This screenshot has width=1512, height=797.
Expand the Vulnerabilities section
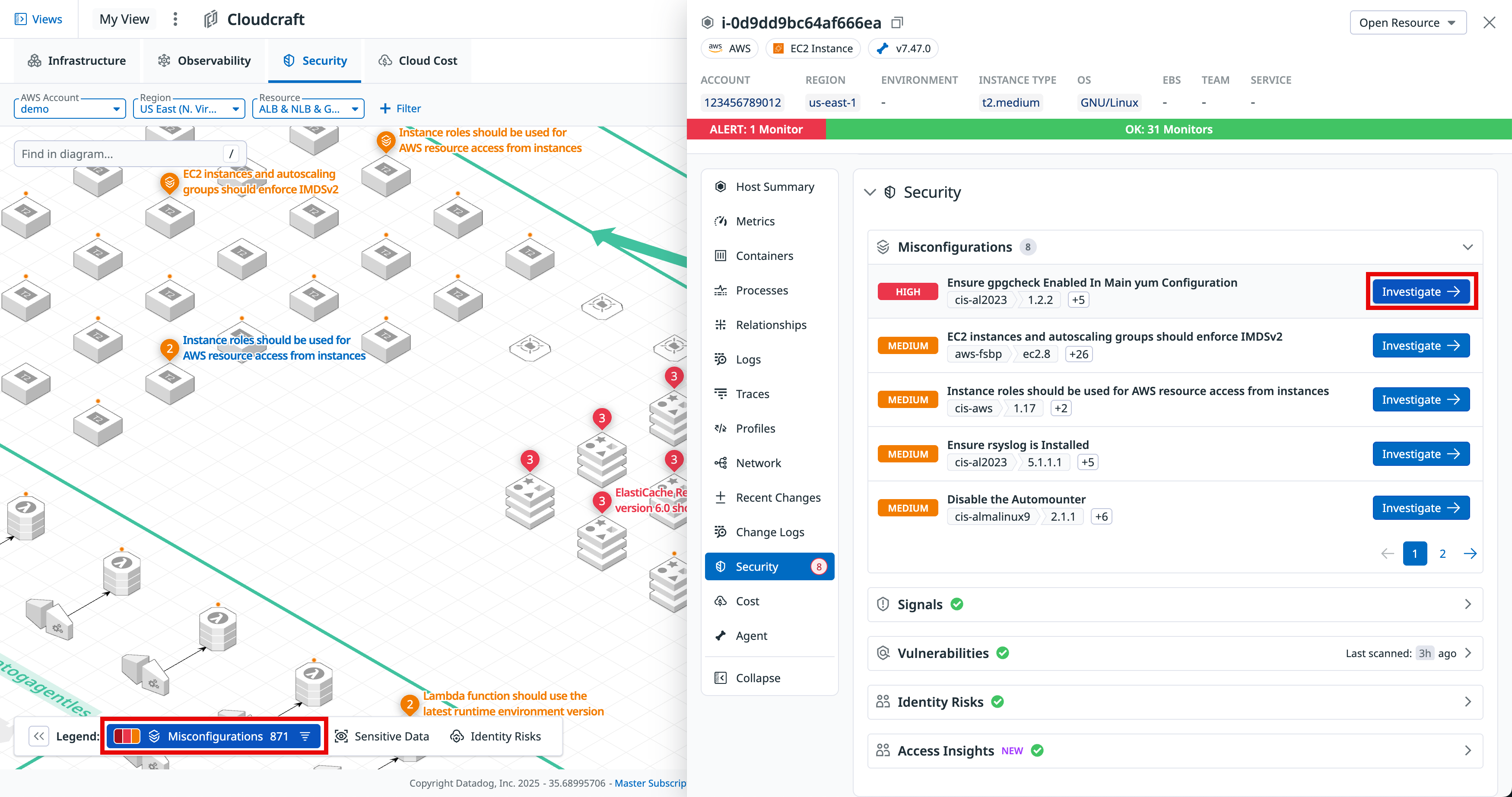(1175, 653)
